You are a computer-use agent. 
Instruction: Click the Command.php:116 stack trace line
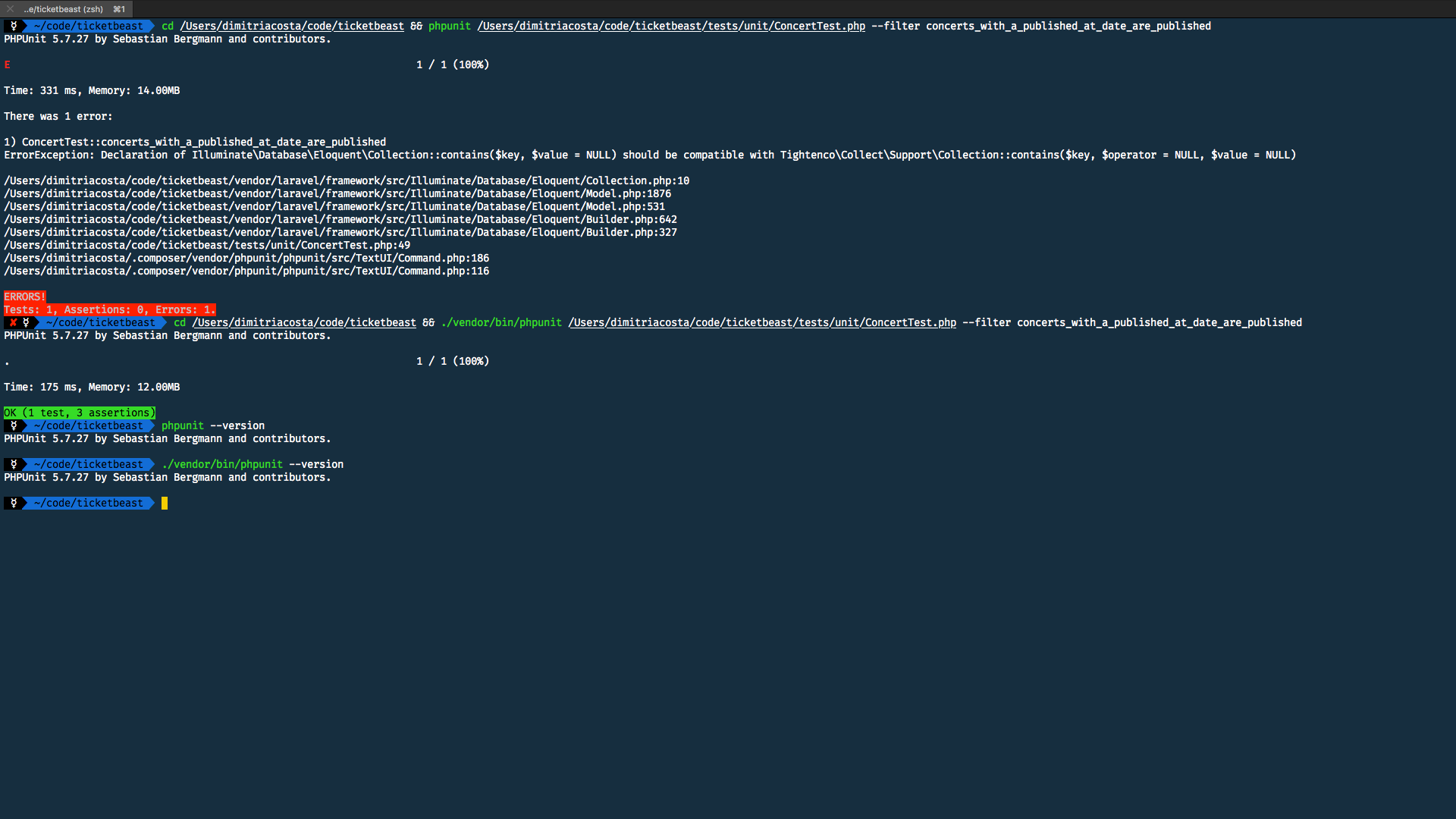coord(246,271)
